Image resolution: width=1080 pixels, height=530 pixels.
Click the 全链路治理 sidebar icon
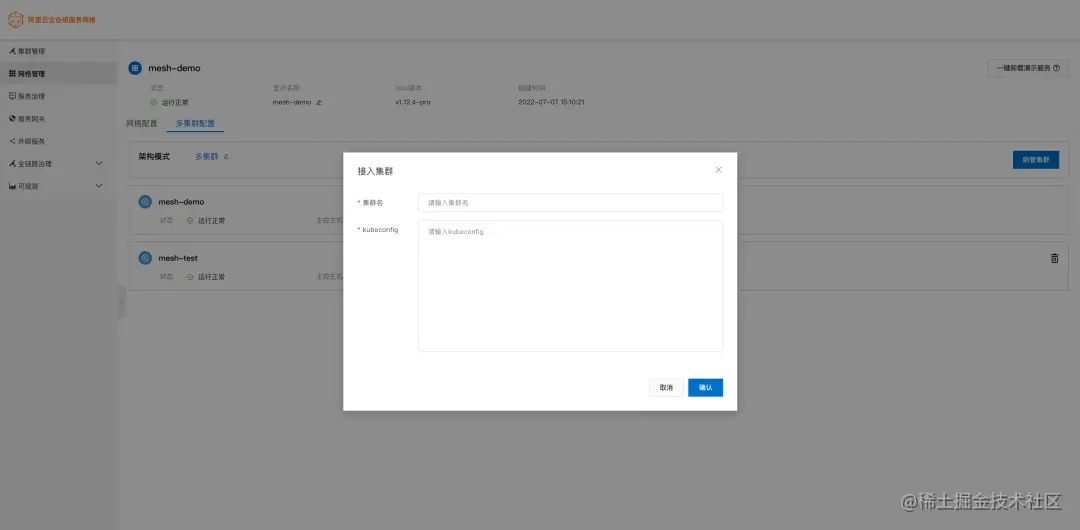pyautogui.click(x=12, y=164)
